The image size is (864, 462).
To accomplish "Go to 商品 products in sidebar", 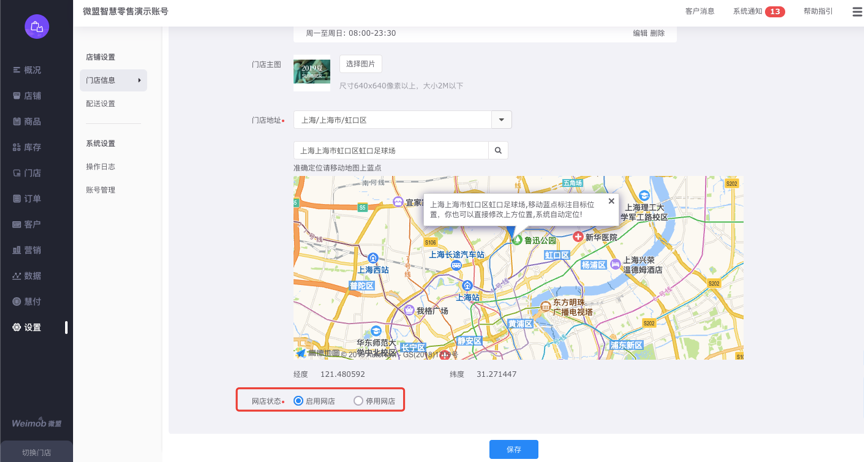I will 27,121.
